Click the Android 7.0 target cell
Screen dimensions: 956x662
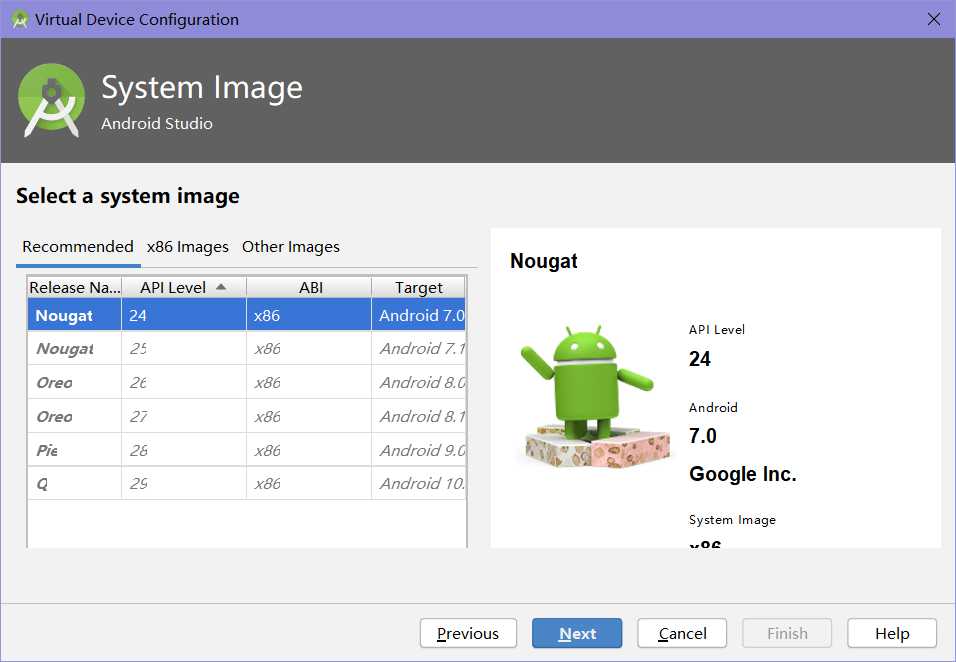pos(418,315)
